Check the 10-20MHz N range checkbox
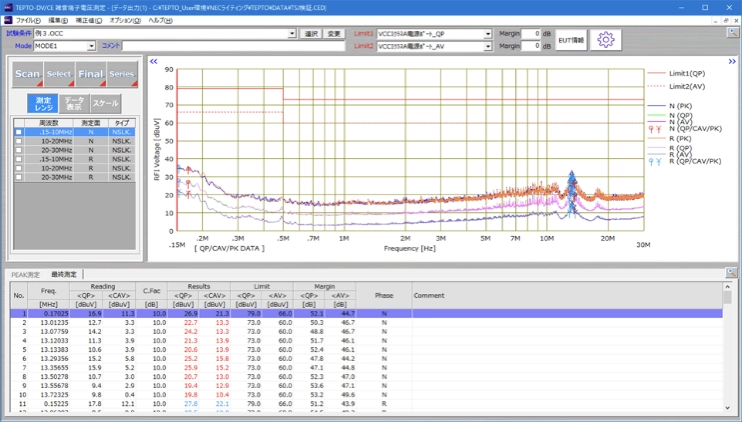 [18, 141]
